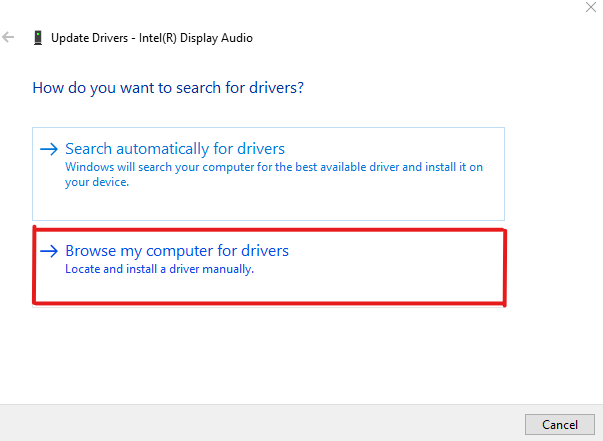
Task: Click the 'How do you want to search' heading
Action: (x=168, y=88)
